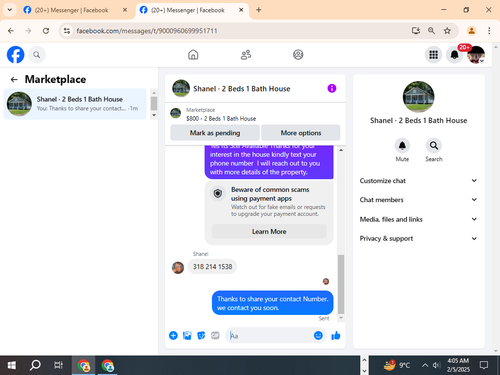Click the blue Thanks to share your contact message
500x375 pixels.
(273, 303)
